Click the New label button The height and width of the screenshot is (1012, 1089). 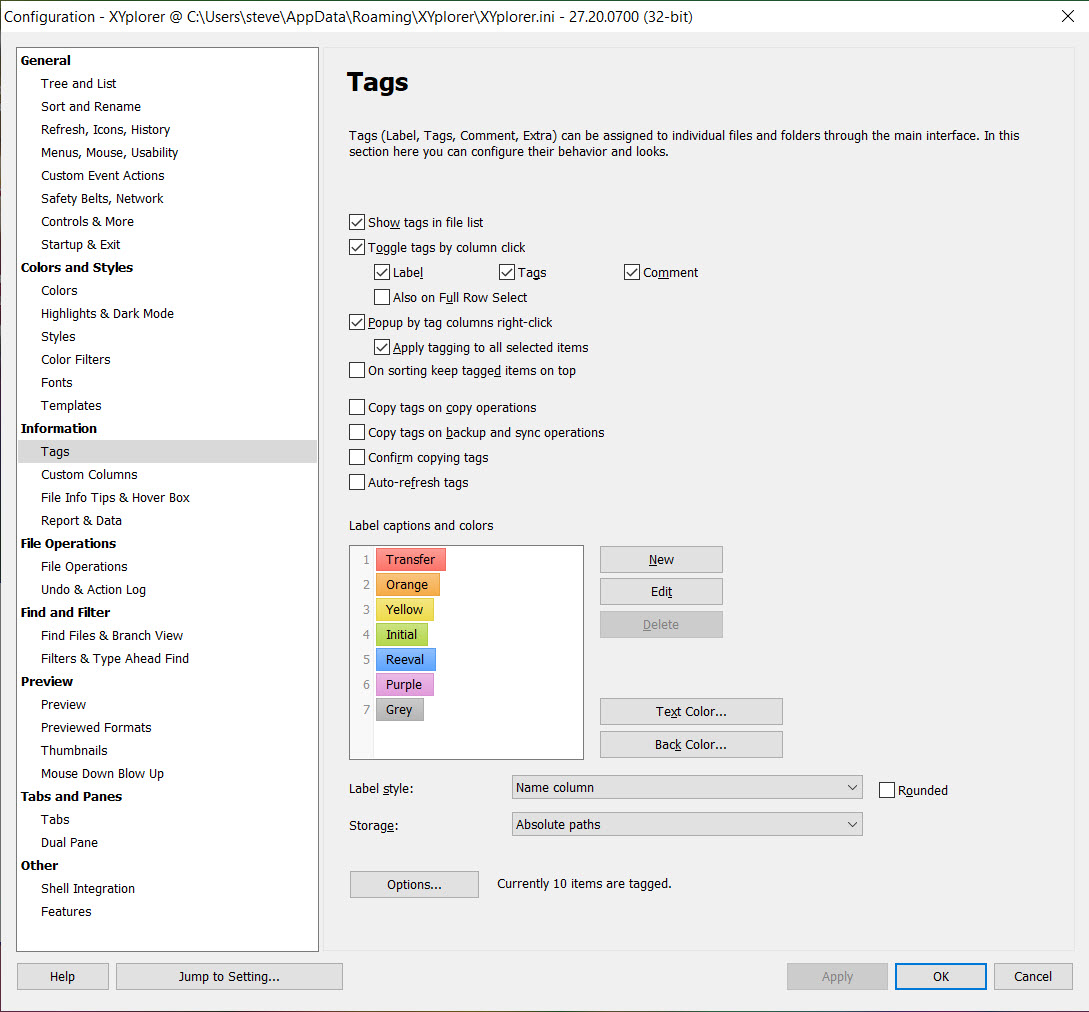(661, 560)
